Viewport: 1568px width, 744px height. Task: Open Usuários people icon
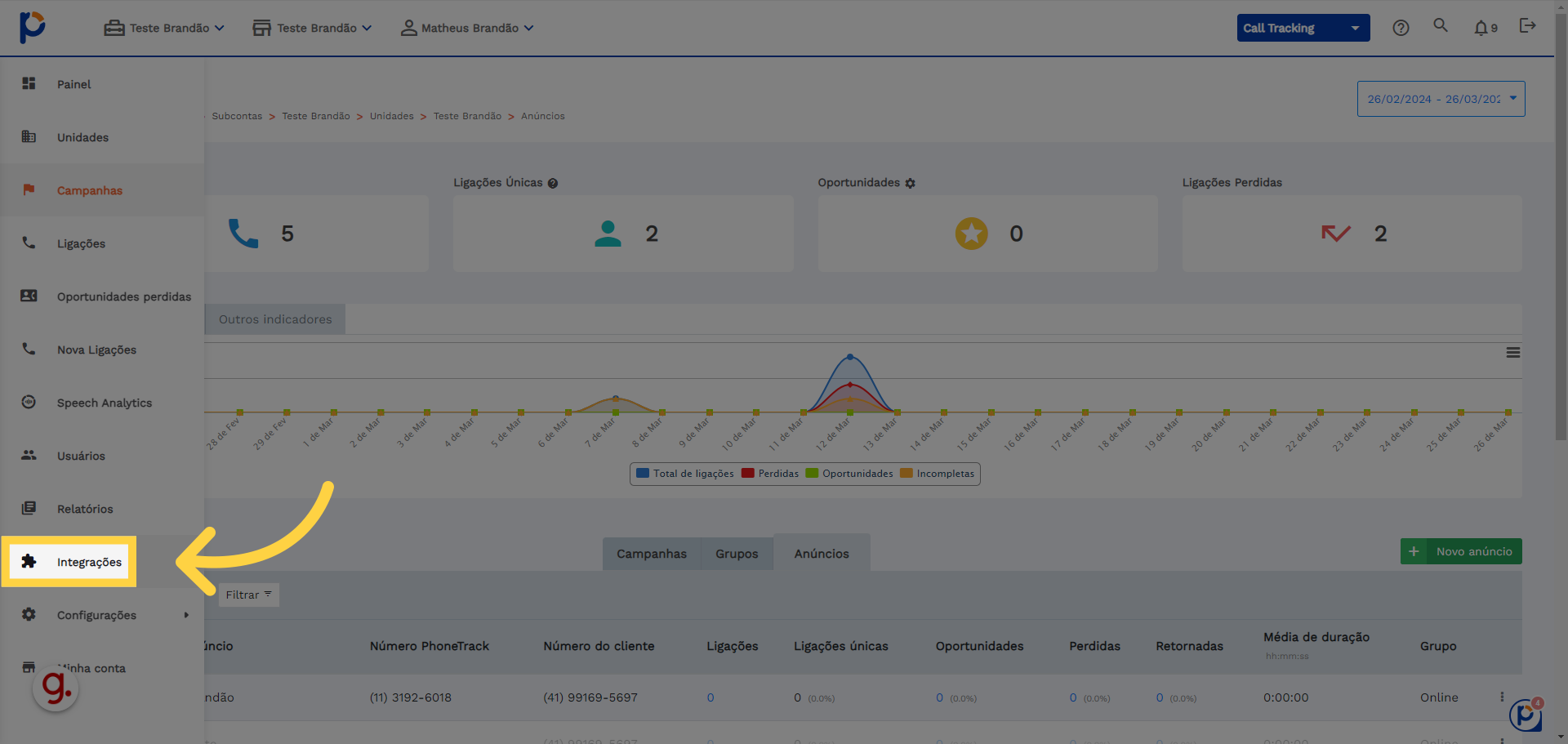[29, 455]
